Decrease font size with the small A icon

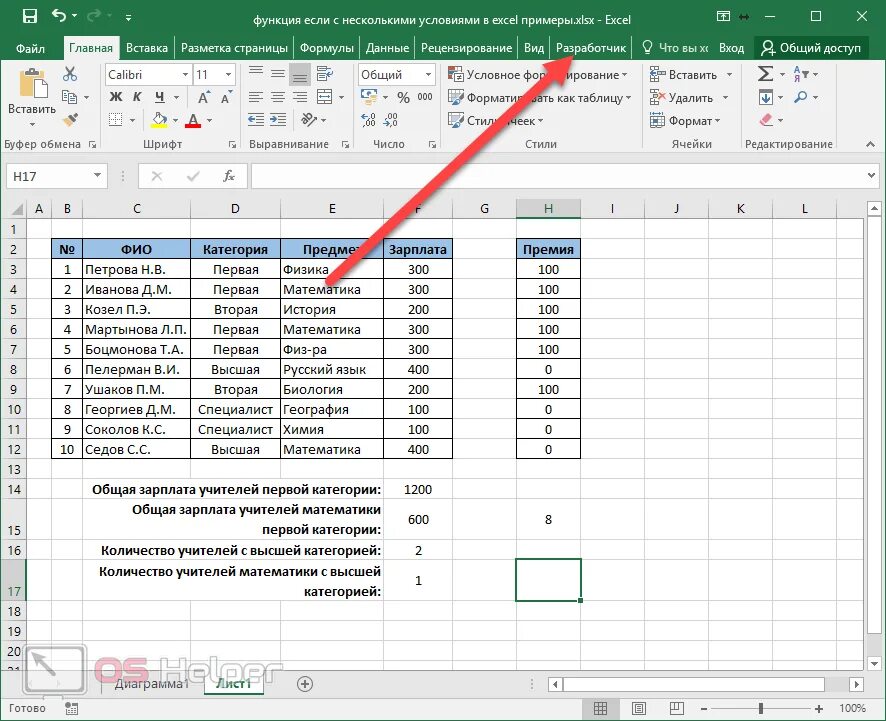point(226,97)
